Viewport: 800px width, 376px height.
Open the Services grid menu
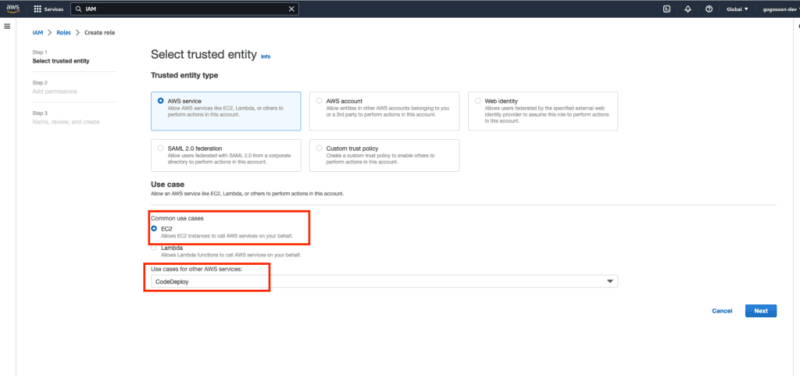tap(48, 9)
